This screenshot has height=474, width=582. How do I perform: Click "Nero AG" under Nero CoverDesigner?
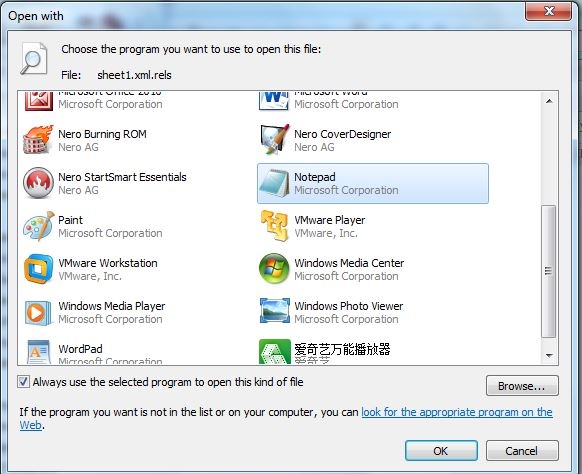coord(314,147)
